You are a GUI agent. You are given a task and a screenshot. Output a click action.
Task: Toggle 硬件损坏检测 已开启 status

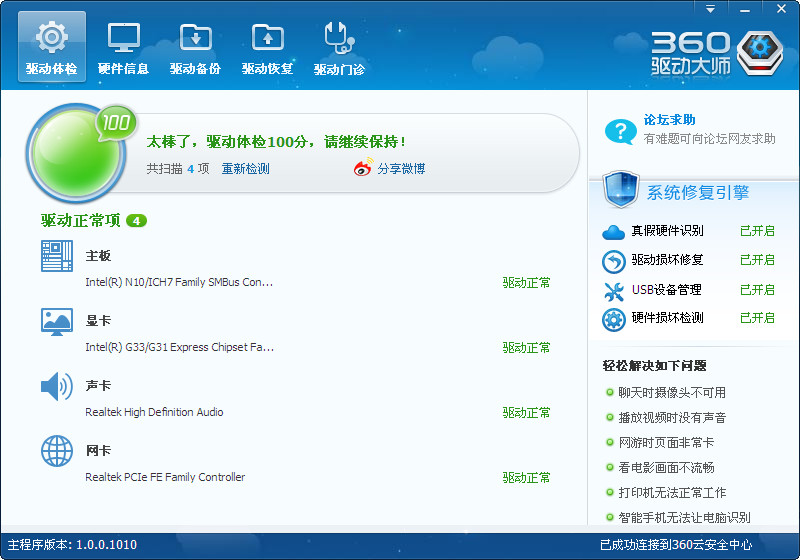coord(757,318)
